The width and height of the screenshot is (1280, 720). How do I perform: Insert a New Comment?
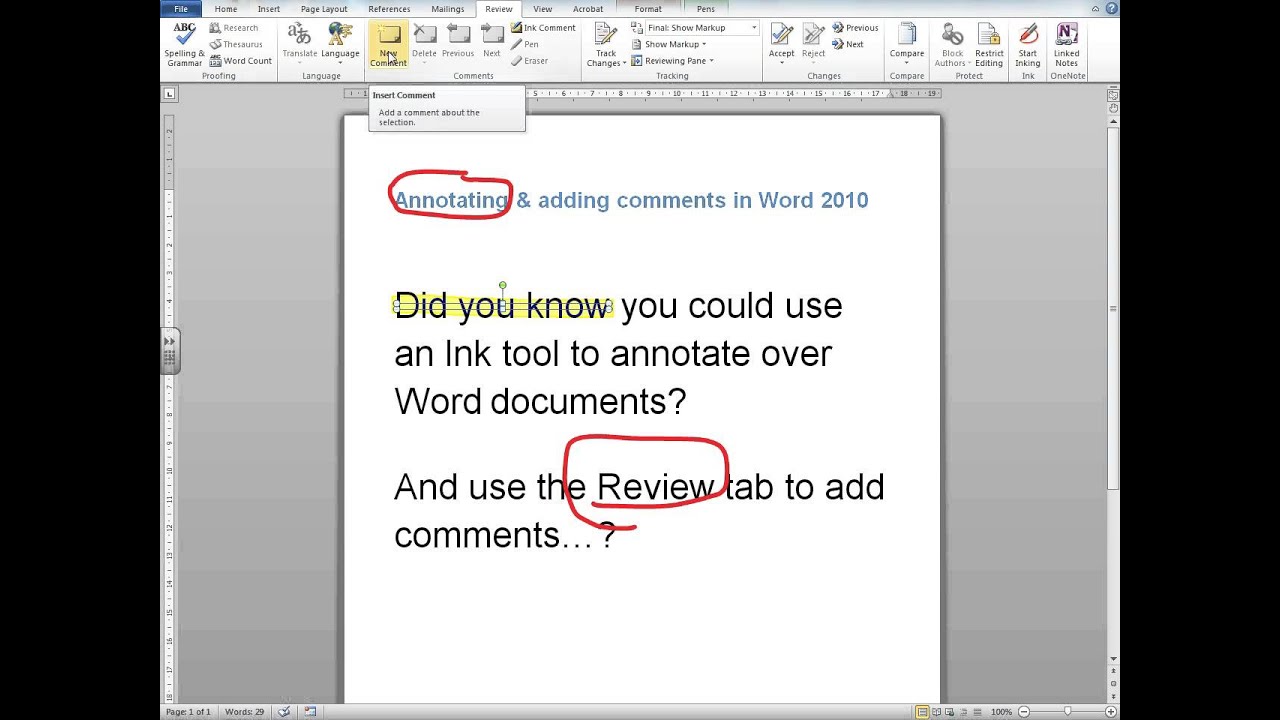click(388, 45)
